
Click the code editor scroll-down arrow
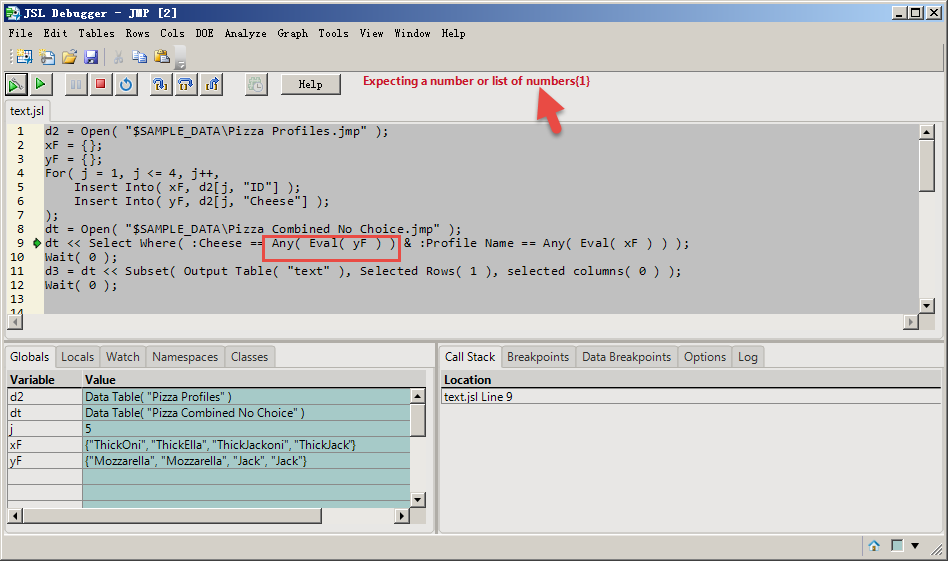pos(927,305)
